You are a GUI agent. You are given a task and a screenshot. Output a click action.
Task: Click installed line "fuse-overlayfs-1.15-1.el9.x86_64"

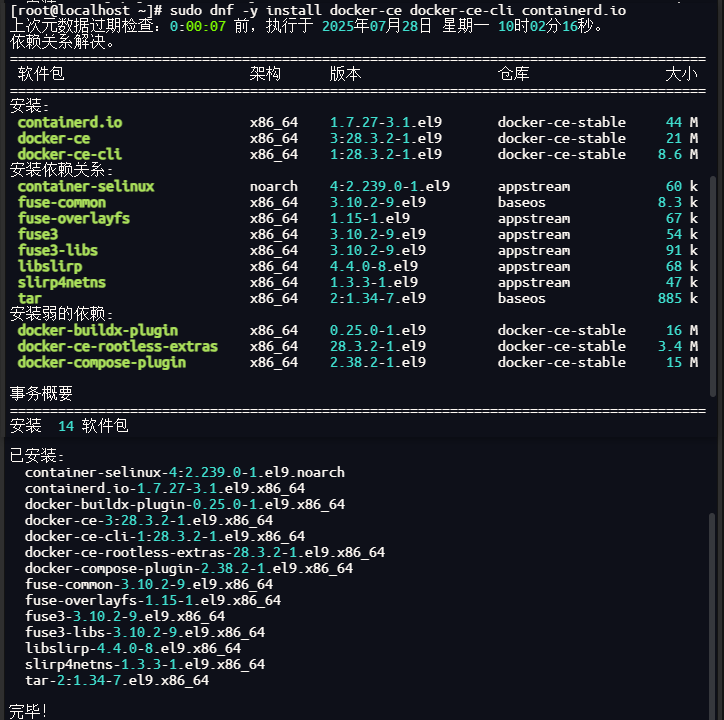click(153, 600)
